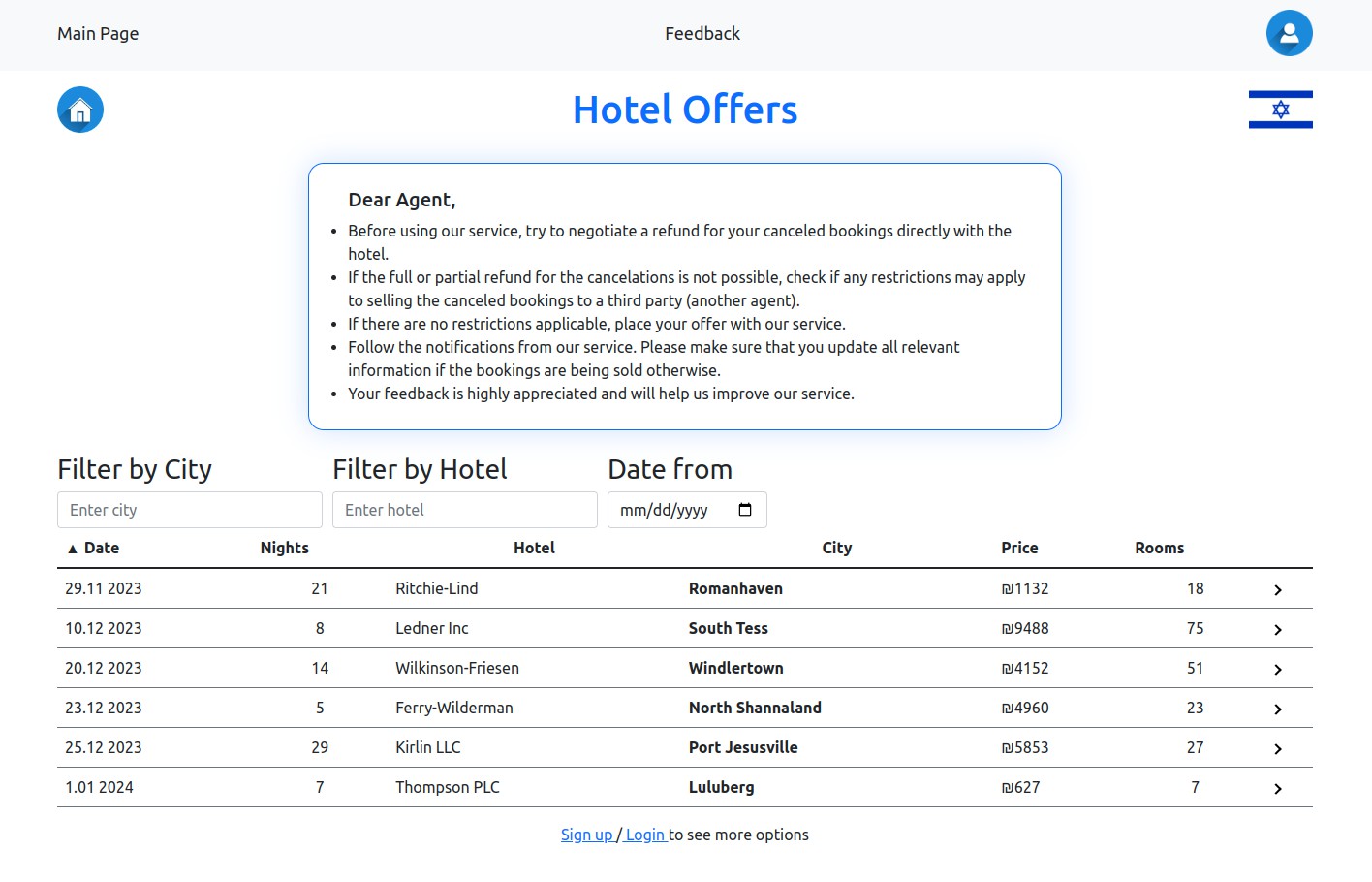The height and width of the screenshot is (882, 1372).
Task: Expand the Ritchie-Lind offer row arrow
Action: (x=1277, y=589)
